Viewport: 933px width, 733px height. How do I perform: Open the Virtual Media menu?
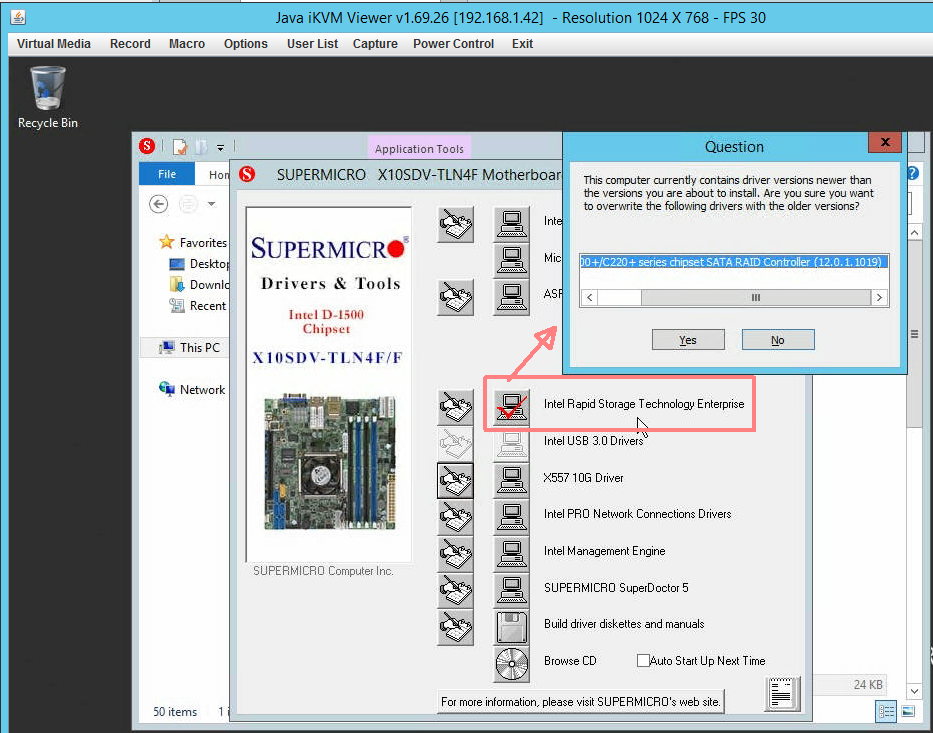coord(54,44)
